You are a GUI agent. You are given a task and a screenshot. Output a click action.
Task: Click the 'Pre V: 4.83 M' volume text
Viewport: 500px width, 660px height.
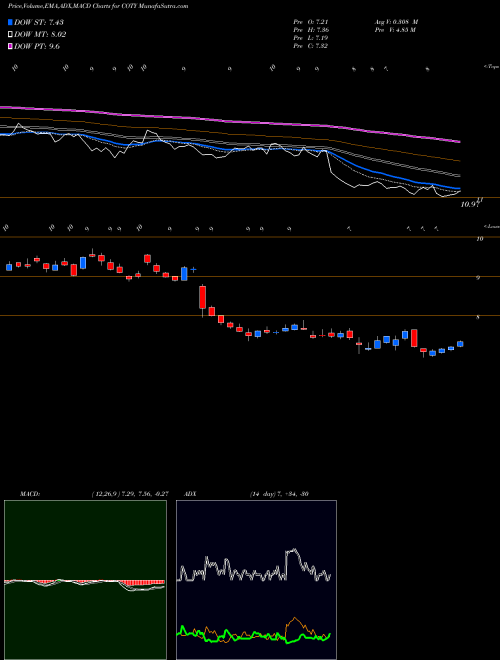[x=395, y=30]
